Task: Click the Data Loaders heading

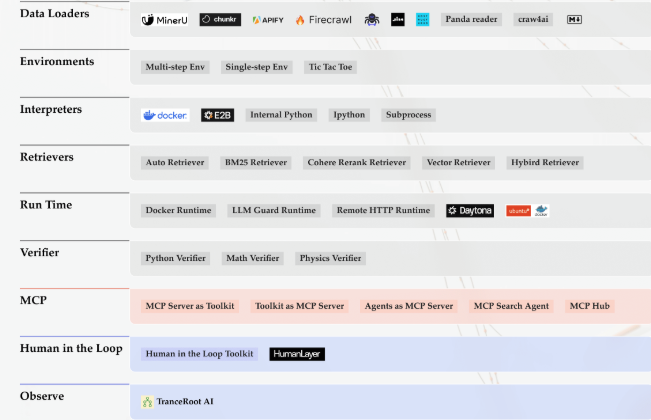Action: tap(54, 14)
